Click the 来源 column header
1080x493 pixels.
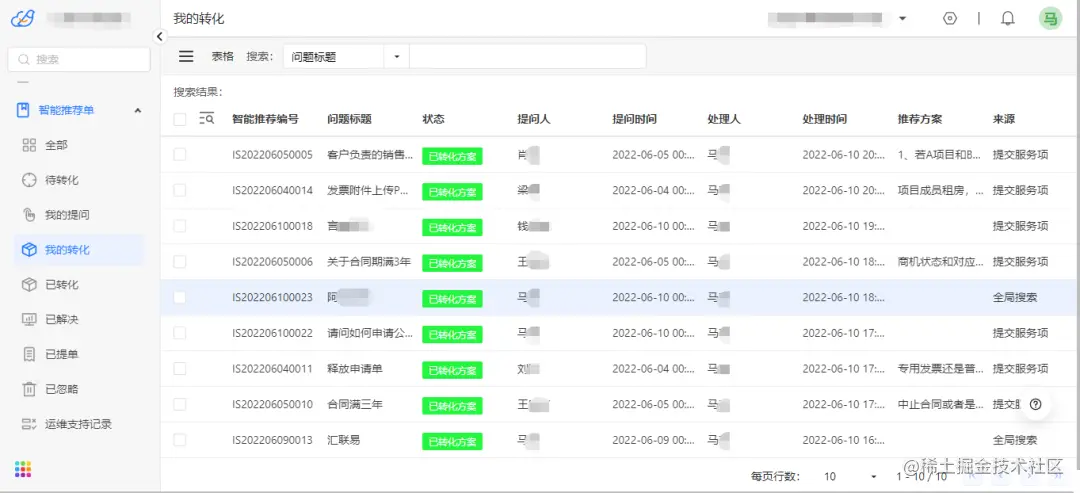[1004, 119]
